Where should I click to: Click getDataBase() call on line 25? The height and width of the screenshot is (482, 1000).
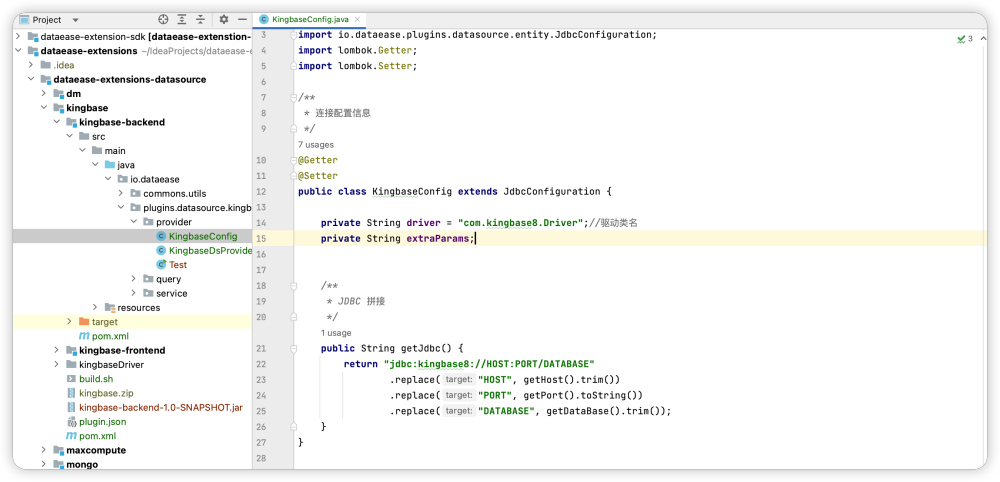click(582, 411)
